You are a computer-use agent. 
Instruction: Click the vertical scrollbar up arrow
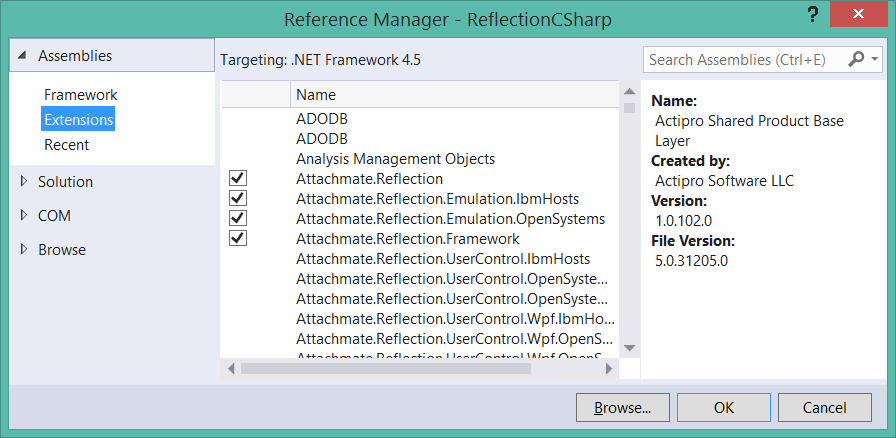pyautogui.click(x=629, y=91)
